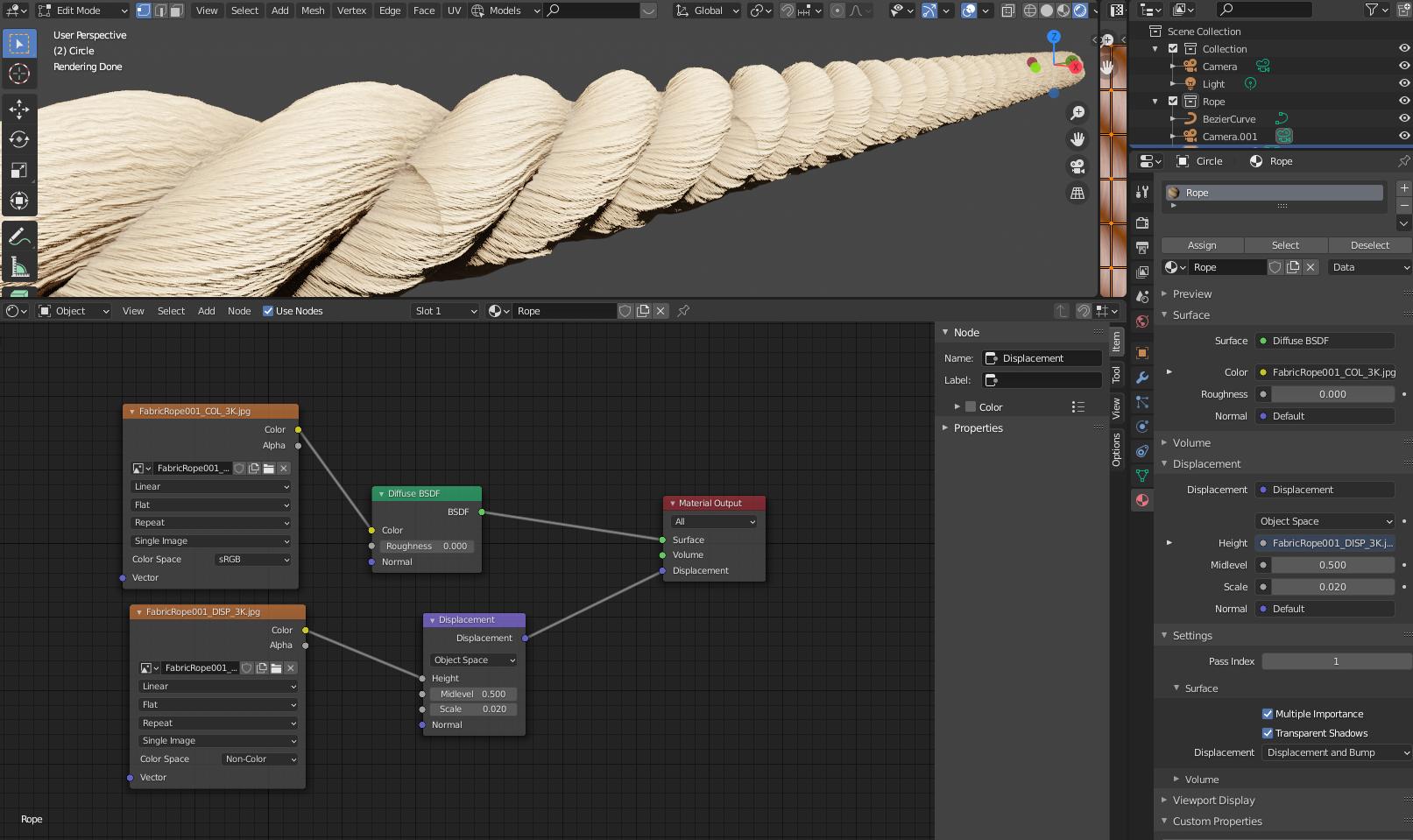
Task: Open Non-Color color space dropdown
Action: tap(260, 759)
